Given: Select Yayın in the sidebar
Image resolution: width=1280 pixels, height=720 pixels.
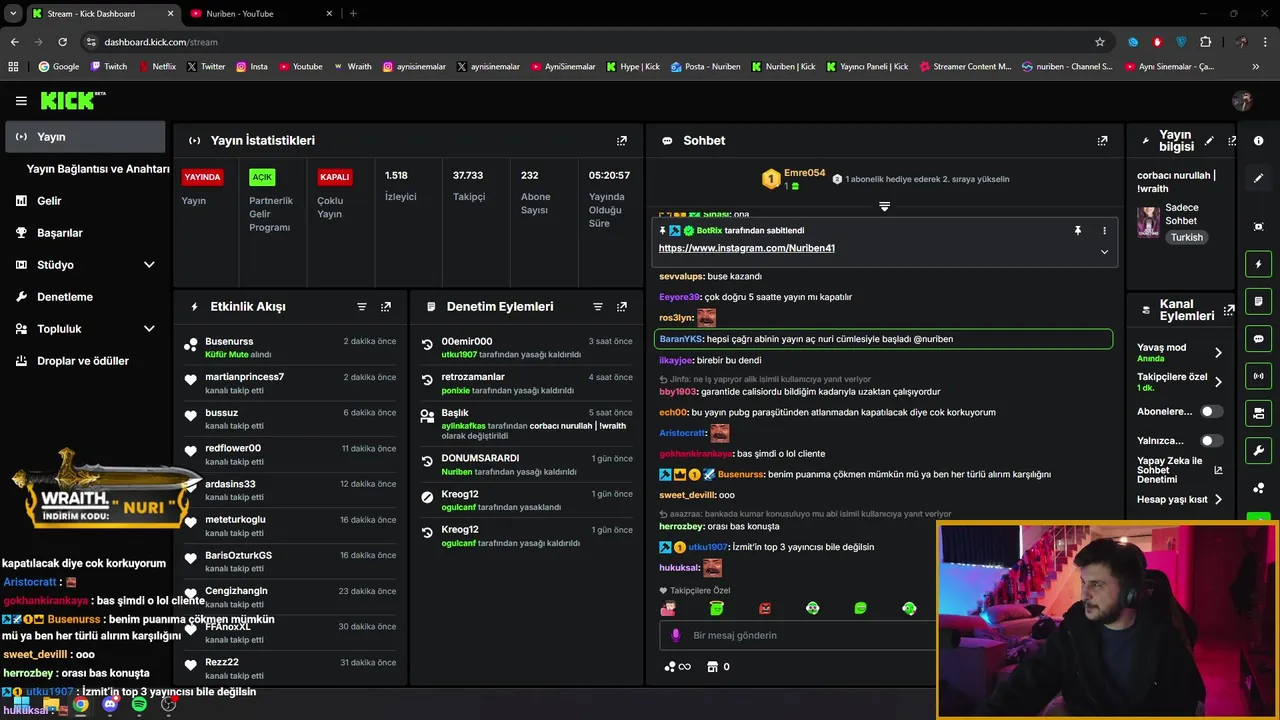Looking at the screenshot, I should pyautogui.click(x=85, y=137).
